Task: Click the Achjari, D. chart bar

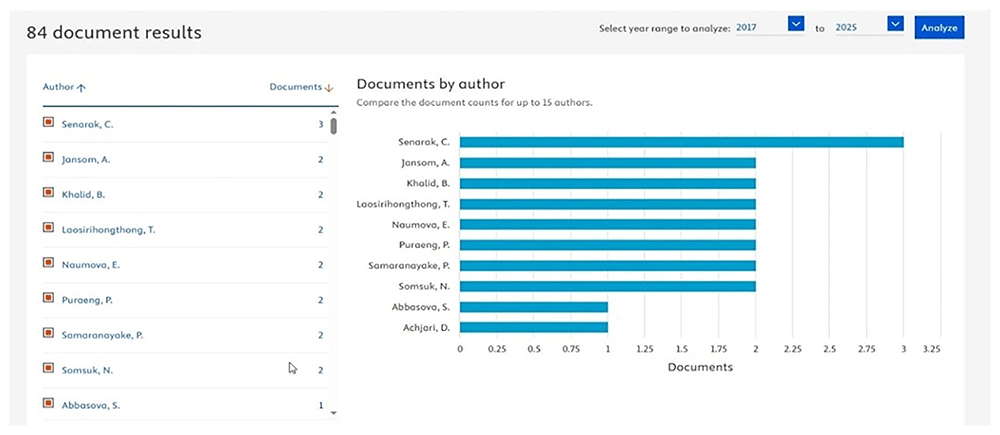Action: [534, 327]
